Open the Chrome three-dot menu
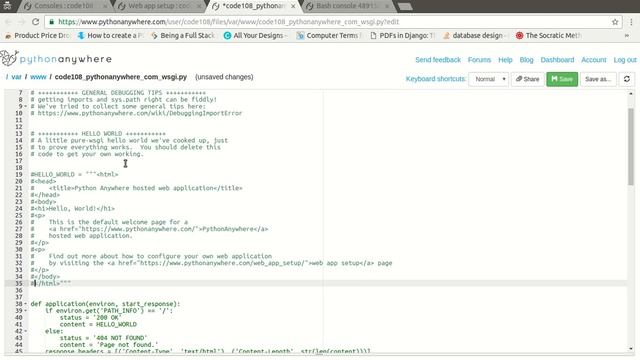 pos(631,22)
